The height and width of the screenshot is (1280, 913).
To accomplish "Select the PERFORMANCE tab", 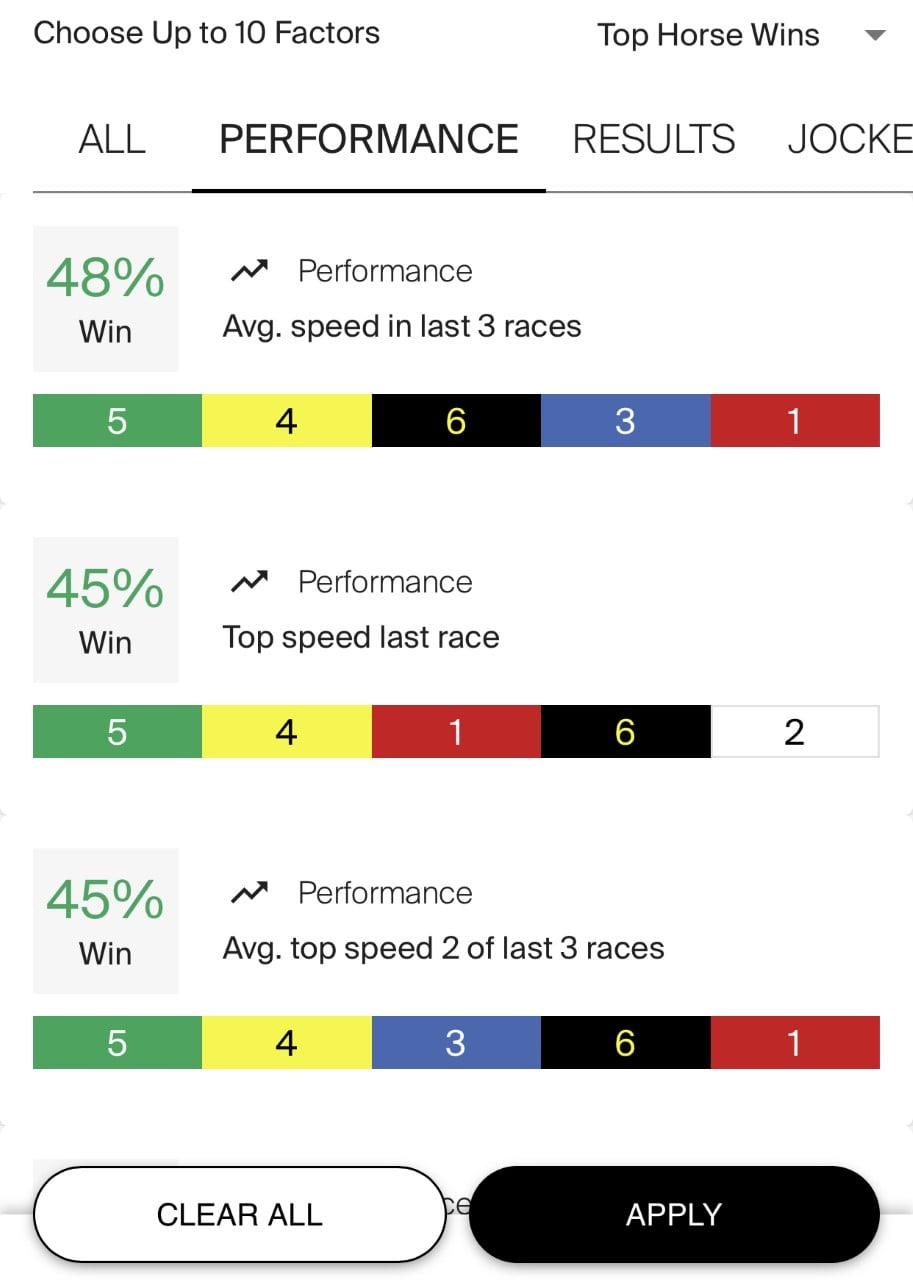I will click(x=369, y=139).
